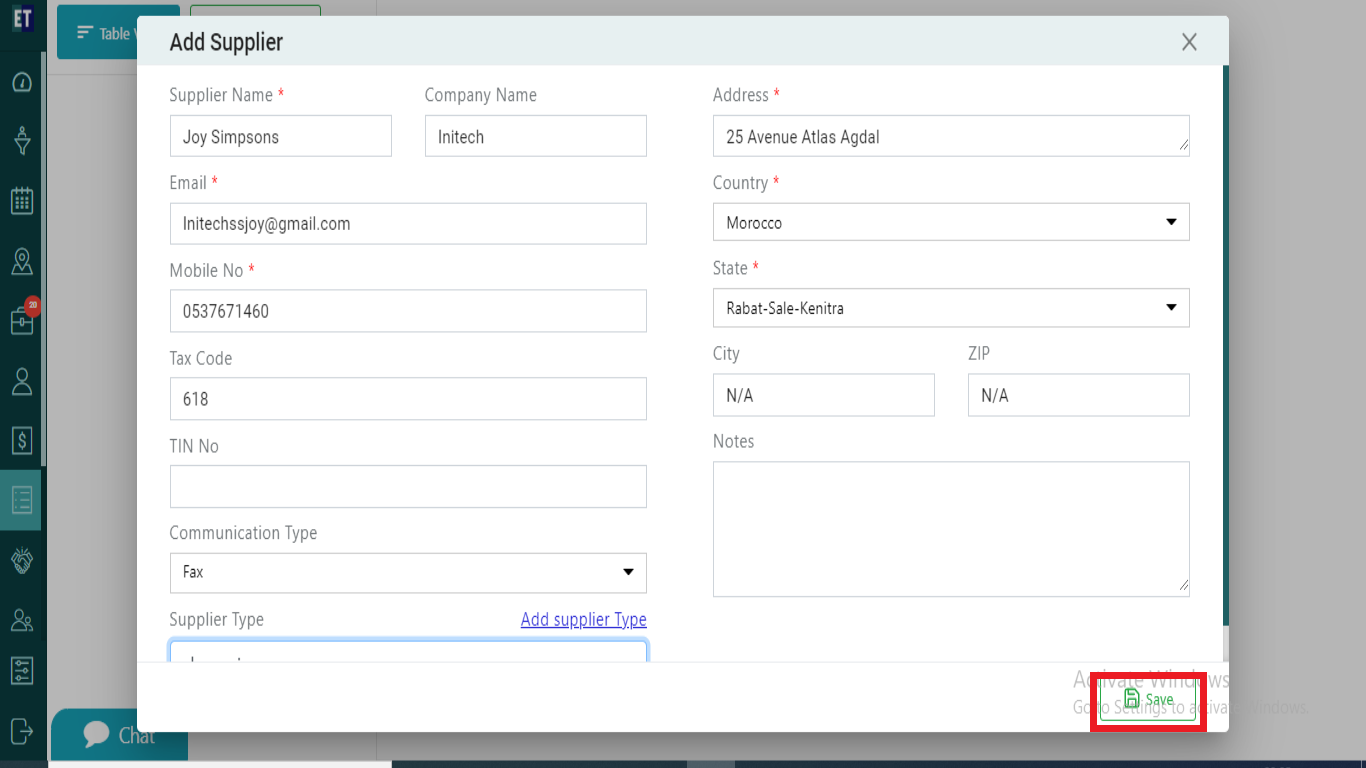Open the funnel leads icon in sidebar

click(22, 141)
